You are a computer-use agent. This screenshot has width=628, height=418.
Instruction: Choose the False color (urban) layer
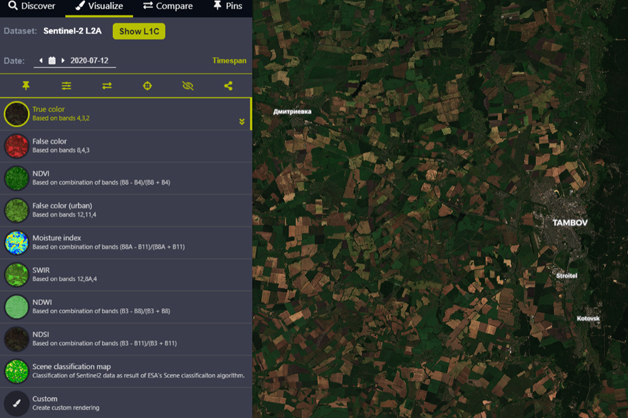[62, 210]
